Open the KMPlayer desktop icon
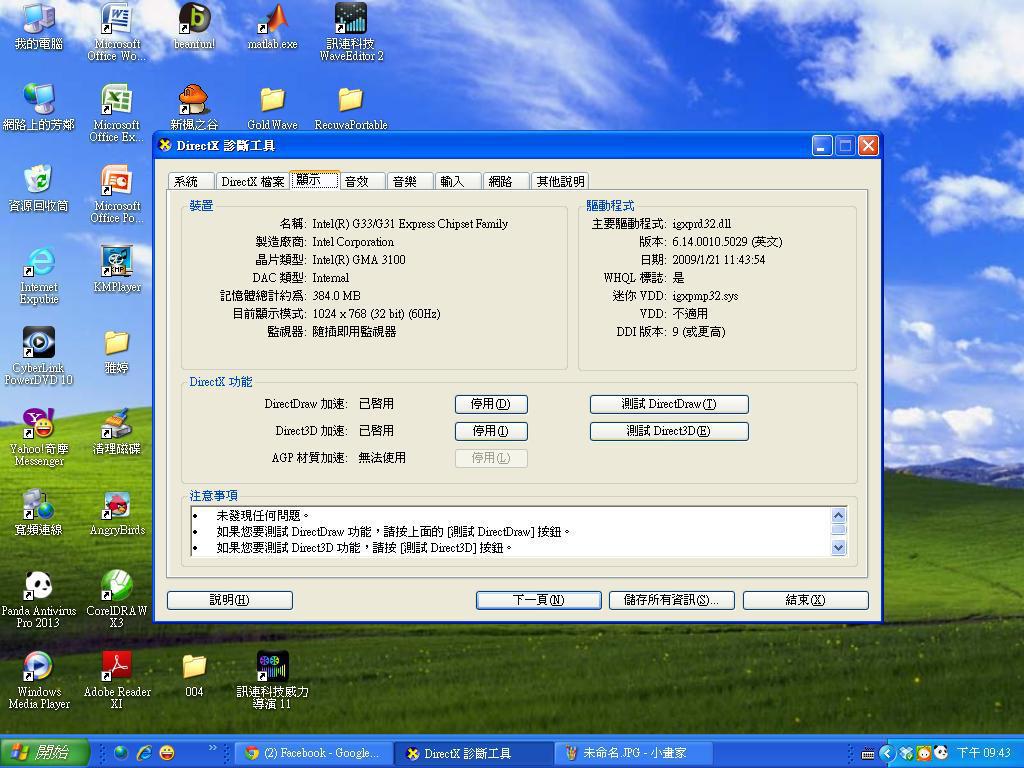Viewport: 1024px width, 768px height. (117, 264)
